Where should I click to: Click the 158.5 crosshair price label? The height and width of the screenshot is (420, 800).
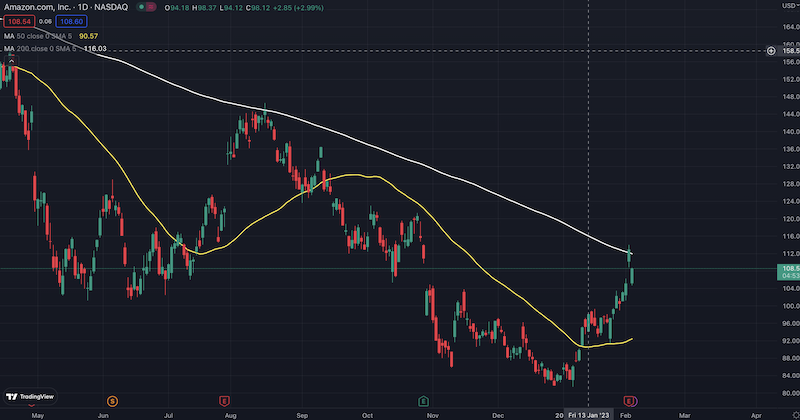coord(790,51)
